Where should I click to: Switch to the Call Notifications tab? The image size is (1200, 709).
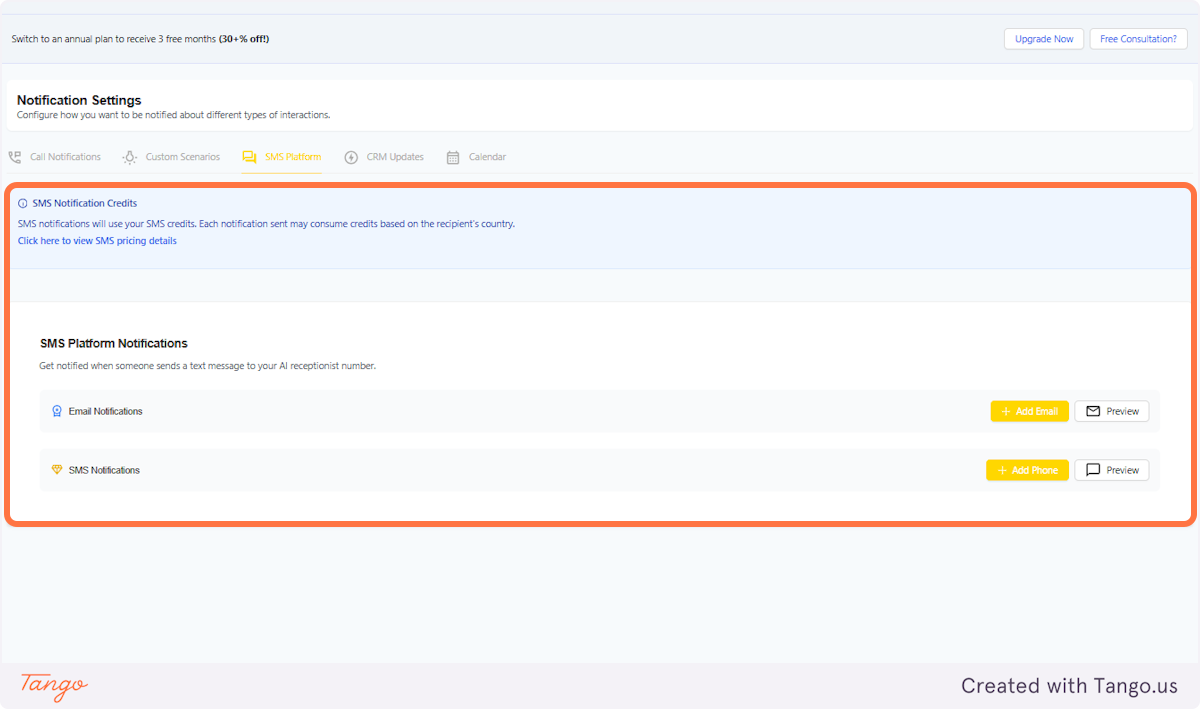point(65,157)
